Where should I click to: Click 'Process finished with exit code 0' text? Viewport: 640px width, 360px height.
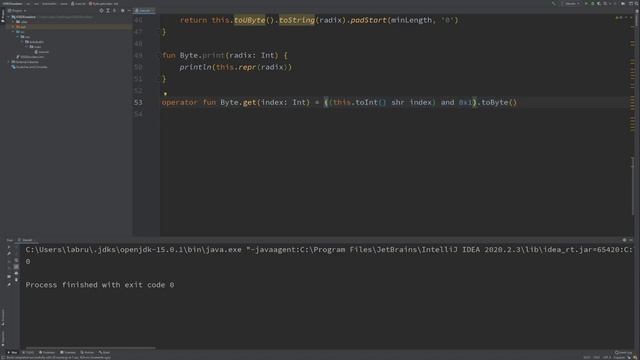pyautogui.click(x=100, y=285)
